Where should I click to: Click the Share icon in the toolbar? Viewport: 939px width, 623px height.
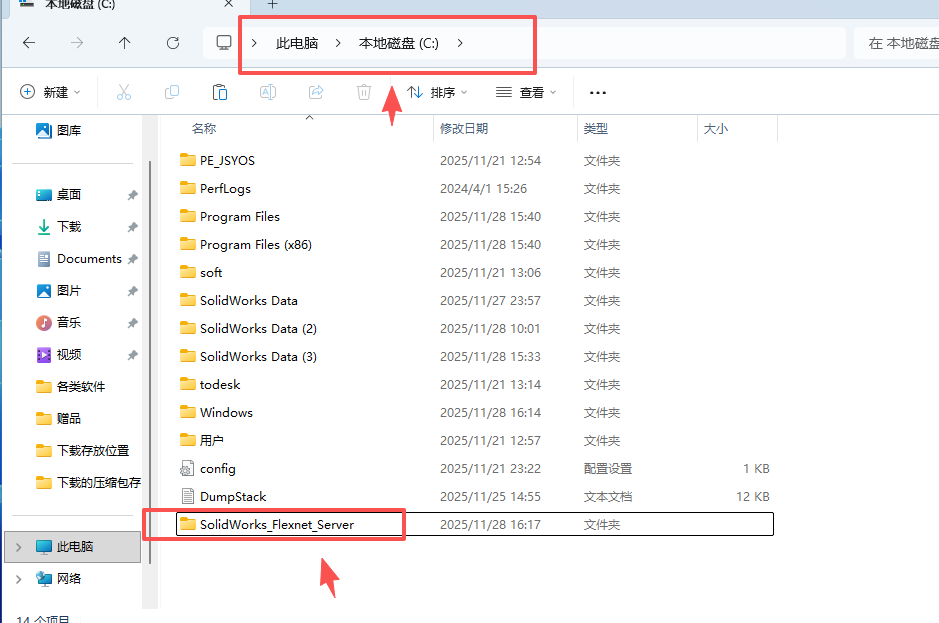tap(316, 92)
